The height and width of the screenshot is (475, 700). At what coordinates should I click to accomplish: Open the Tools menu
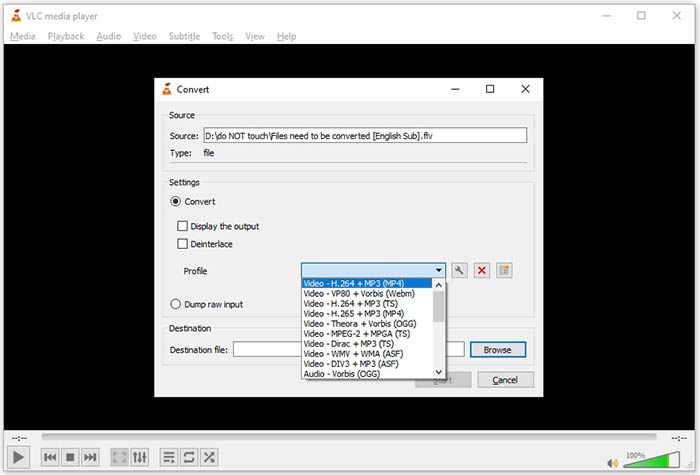tap(222, 37)
